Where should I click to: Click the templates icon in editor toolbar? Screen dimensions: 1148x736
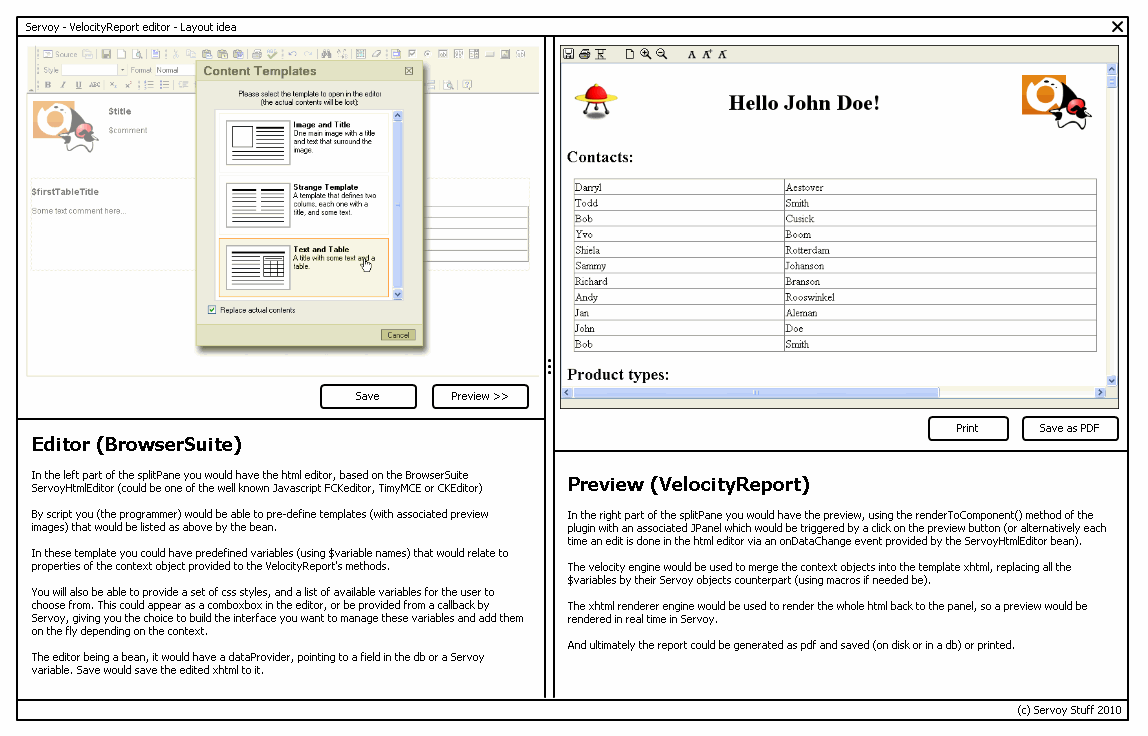click(x=155, y=54)
